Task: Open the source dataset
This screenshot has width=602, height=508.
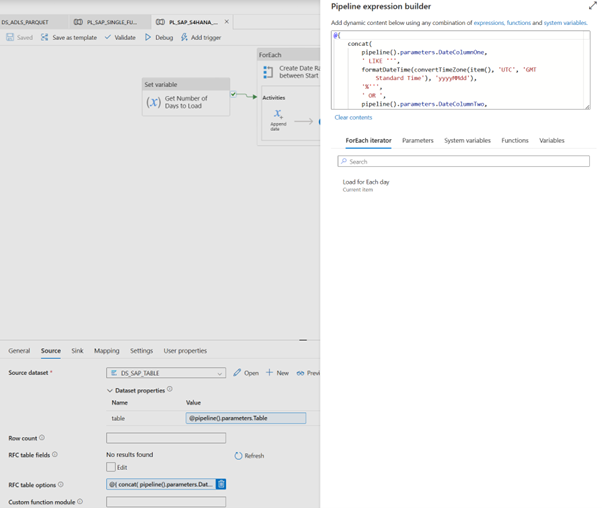Action: pos(246,373)
